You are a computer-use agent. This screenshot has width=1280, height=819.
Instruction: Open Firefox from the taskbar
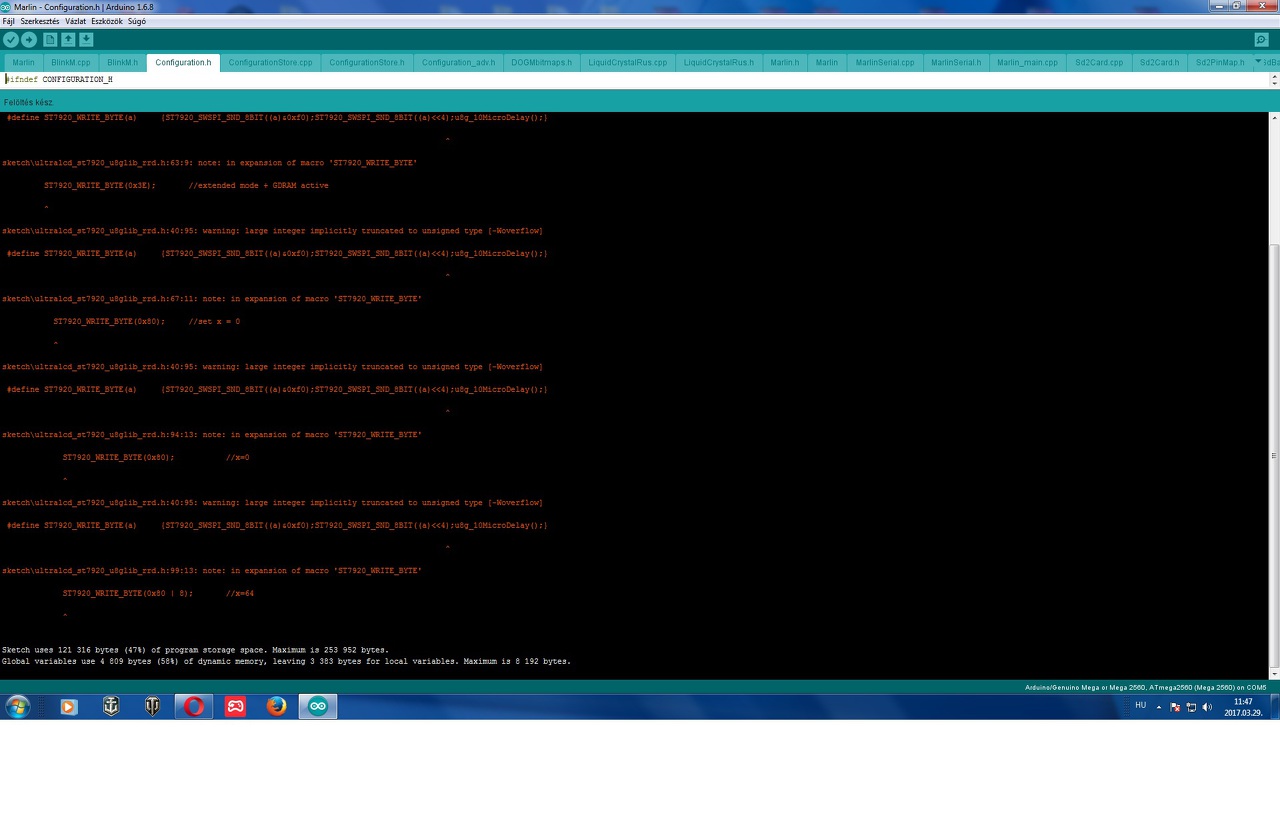277,707
